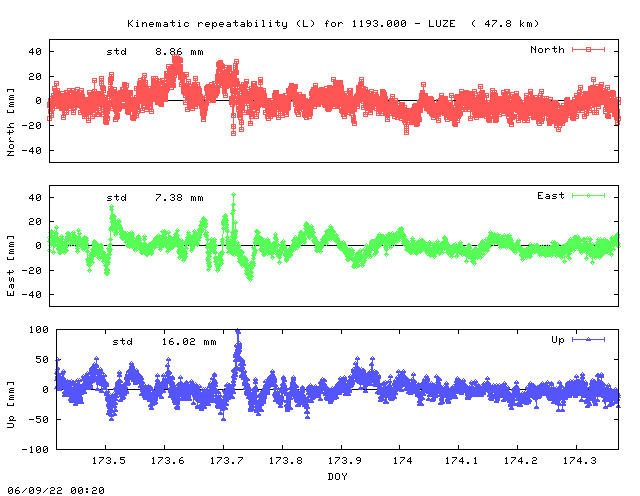Click the timestamp '06/09/22 00:20'

click(x=56, y=490)
